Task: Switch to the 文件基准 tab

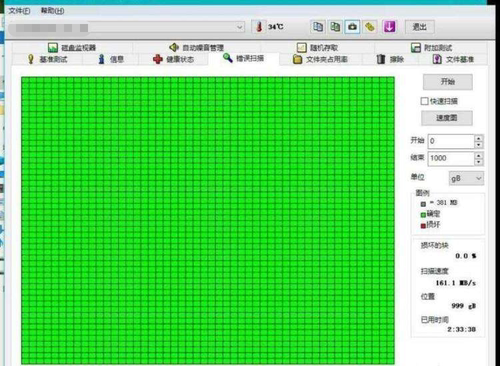Action: coord(453,59)
